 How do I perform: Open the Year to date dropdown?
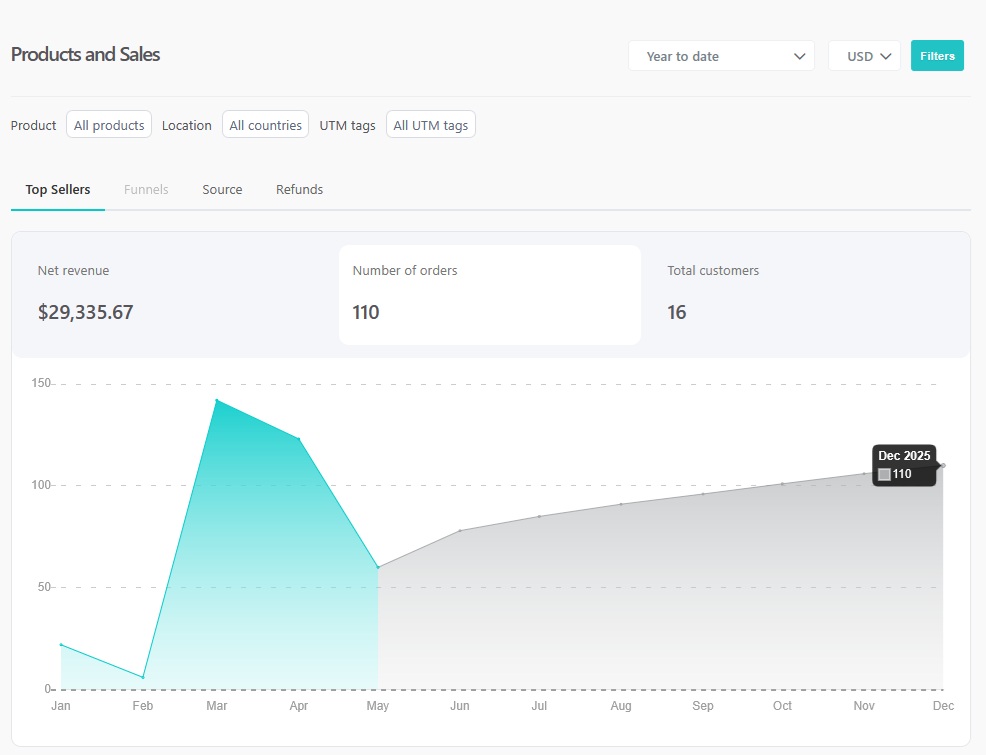721,56
